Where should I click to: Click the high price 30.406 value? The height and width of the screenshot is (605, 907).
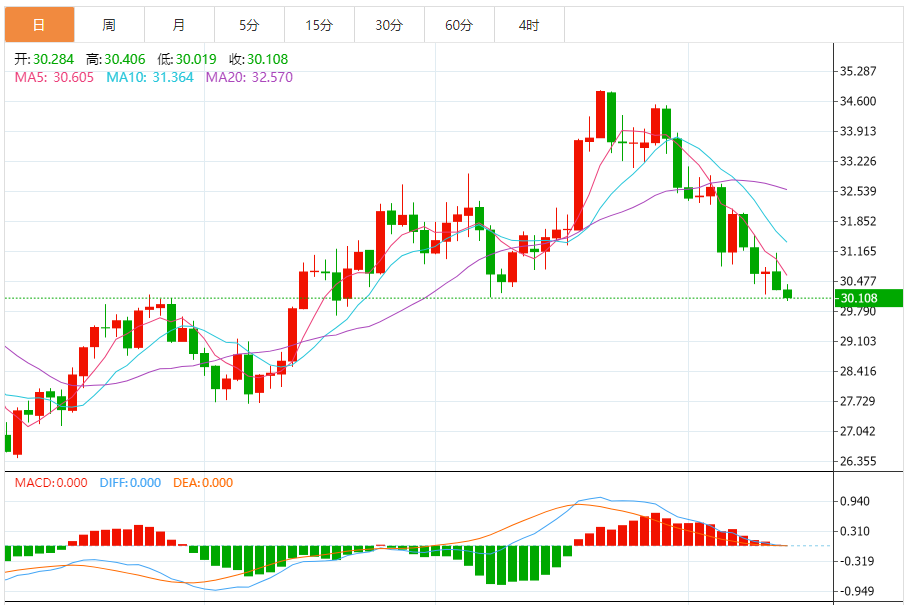click(x=125, y=59)
